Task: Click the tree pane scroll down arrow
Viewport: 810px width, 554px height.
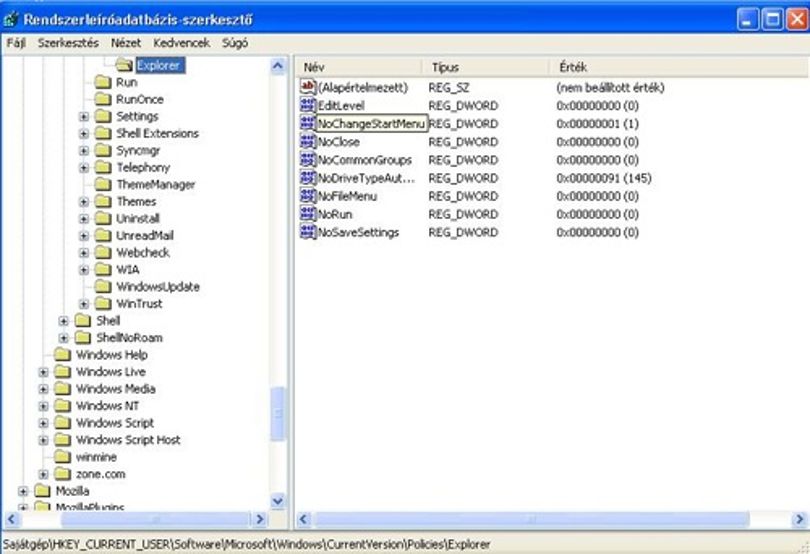Action: pyautogui.click(x=277, y=501)
